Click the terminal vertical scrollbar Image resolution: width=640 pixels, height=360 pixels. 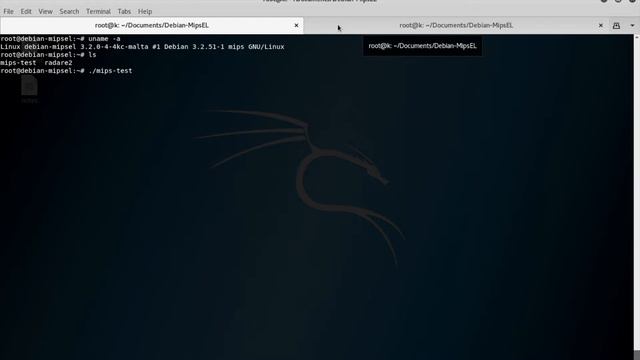pos(637,192)
